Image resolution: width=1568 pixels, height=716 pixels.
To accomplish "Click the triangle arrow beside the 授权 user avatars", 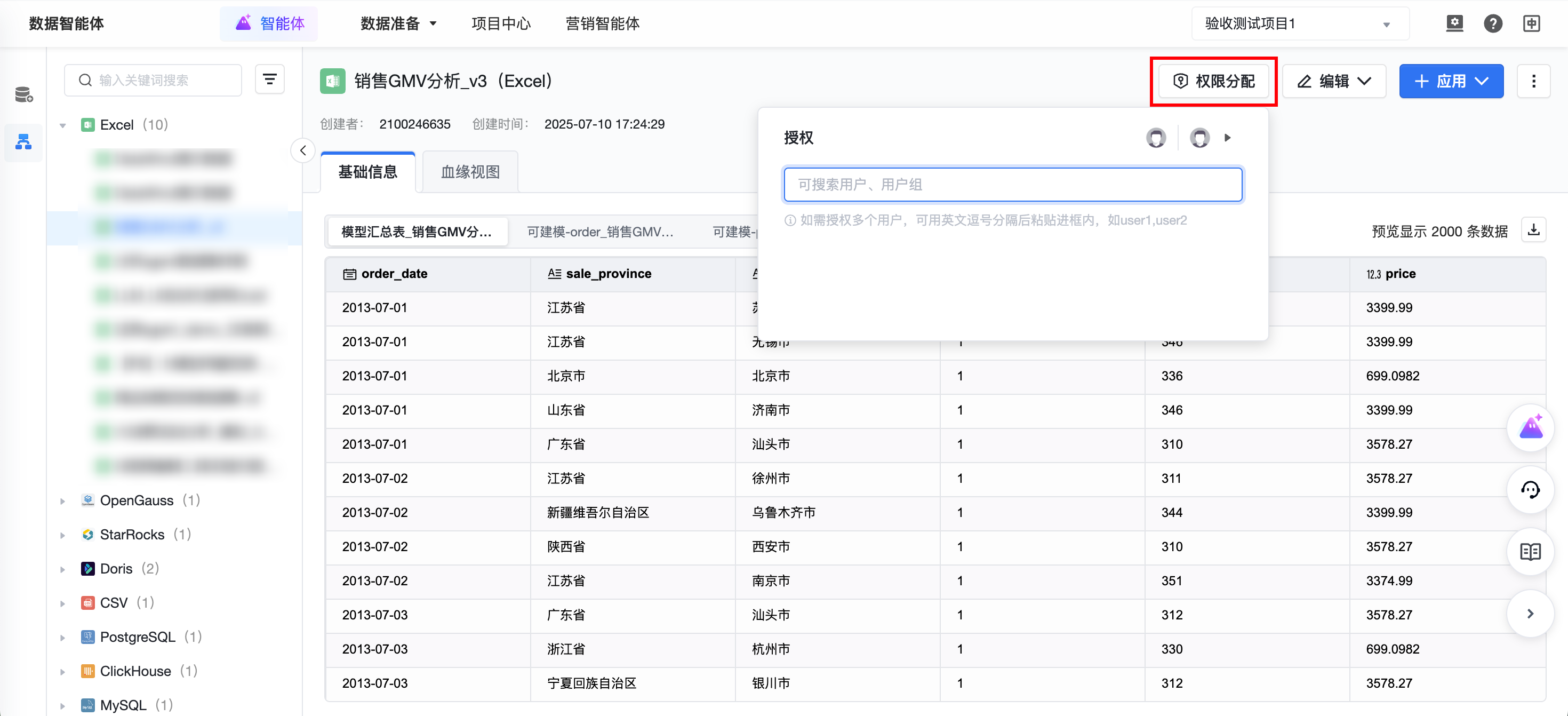I will click(1228, 138).
